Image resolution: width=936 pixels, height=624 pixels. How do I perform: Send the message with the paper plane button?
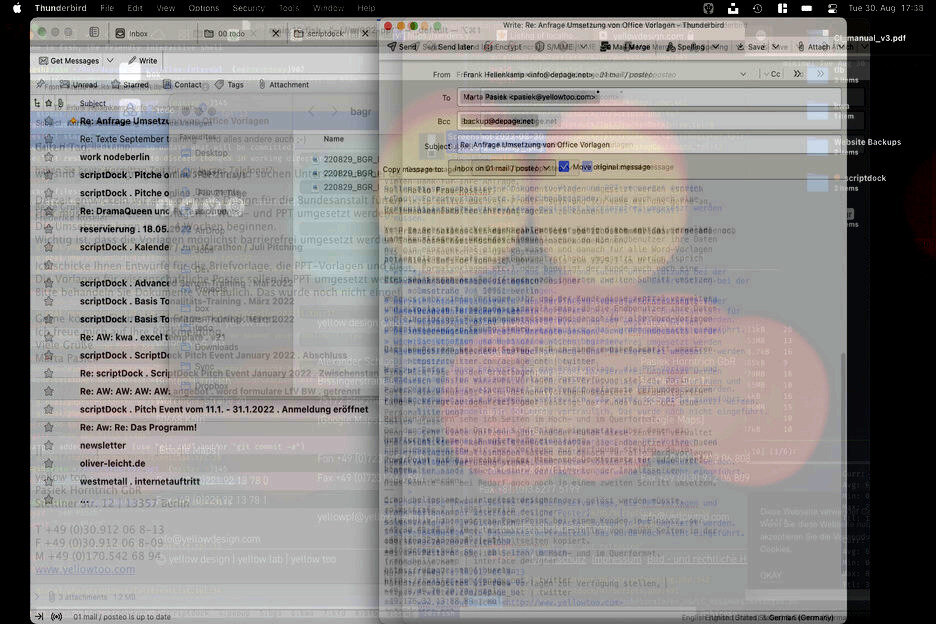coord(401,47)
